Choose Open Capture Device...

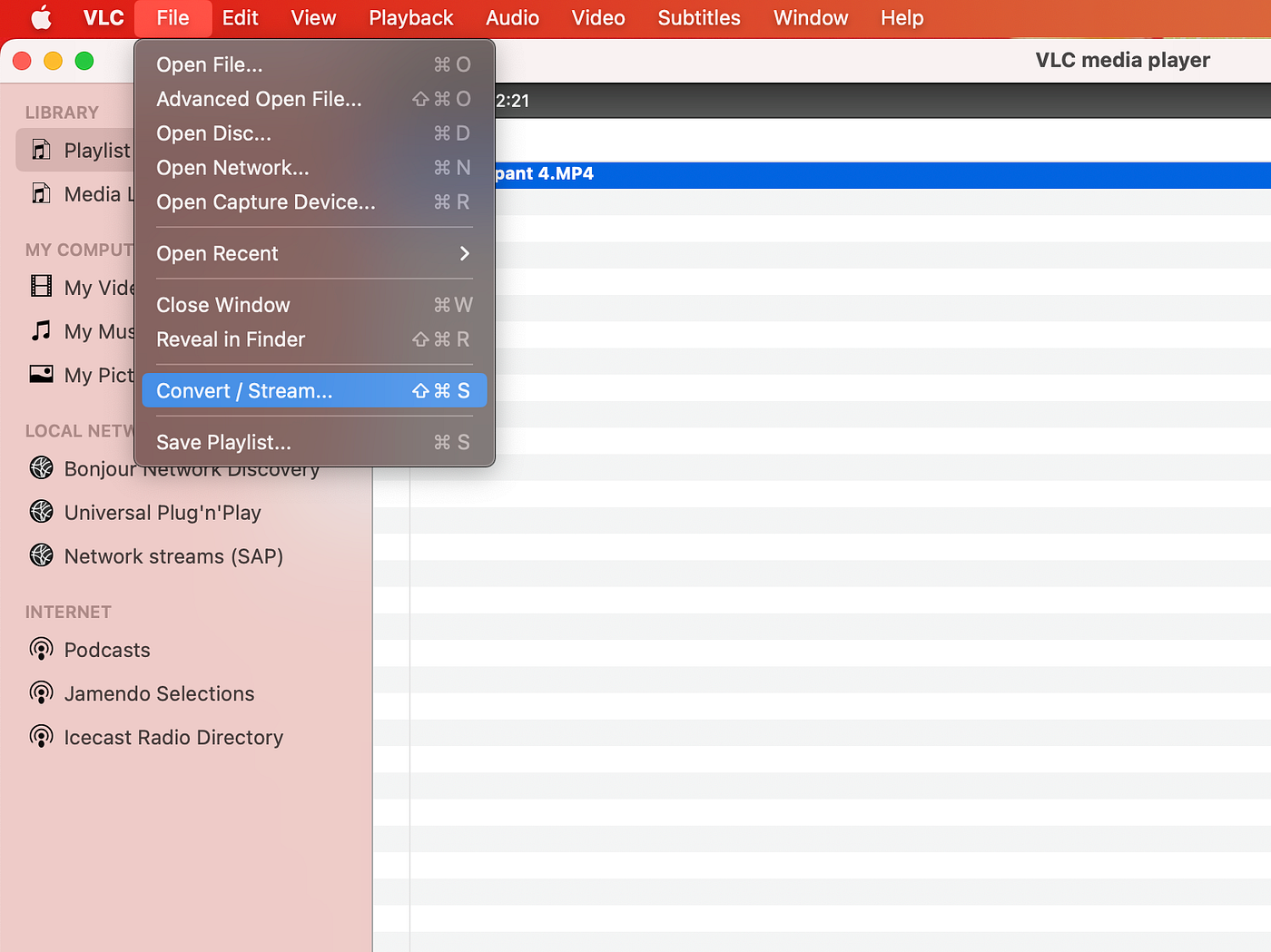pos(314,202)
